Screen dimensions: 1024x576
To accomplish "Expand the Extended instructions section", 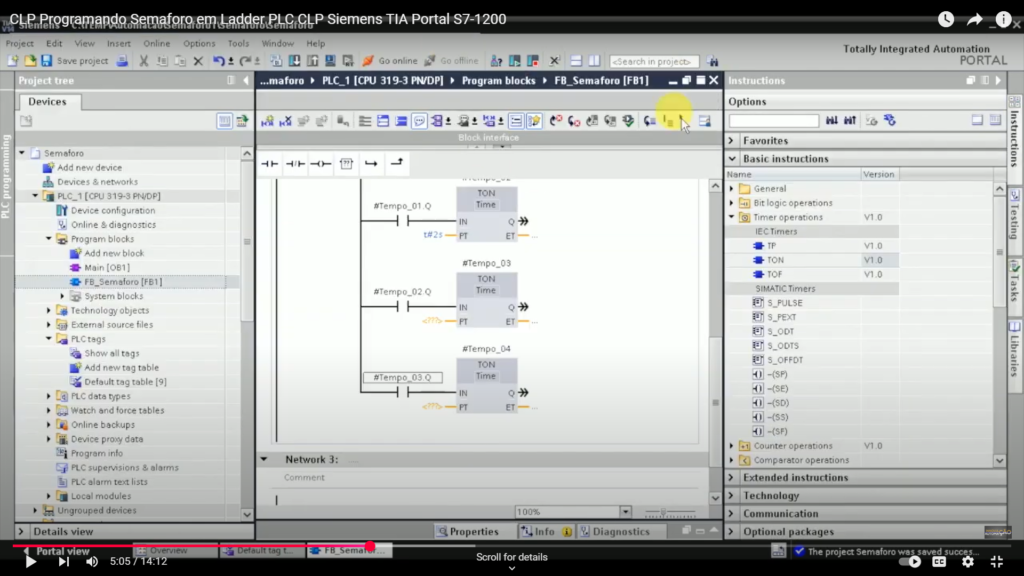I will click(731, 477).
